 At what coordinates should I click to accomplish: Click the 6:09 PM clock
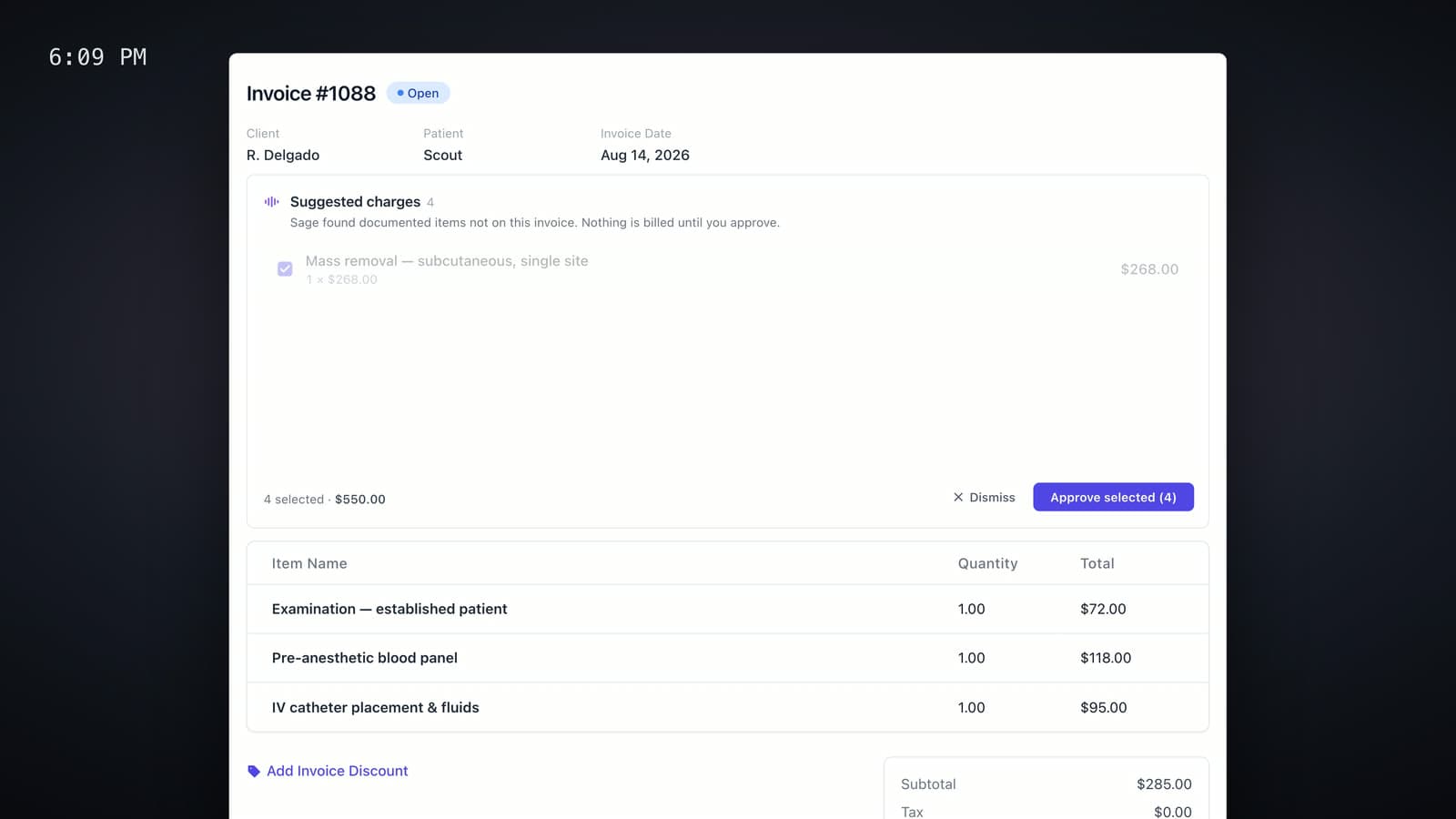[x=97, y=57]
